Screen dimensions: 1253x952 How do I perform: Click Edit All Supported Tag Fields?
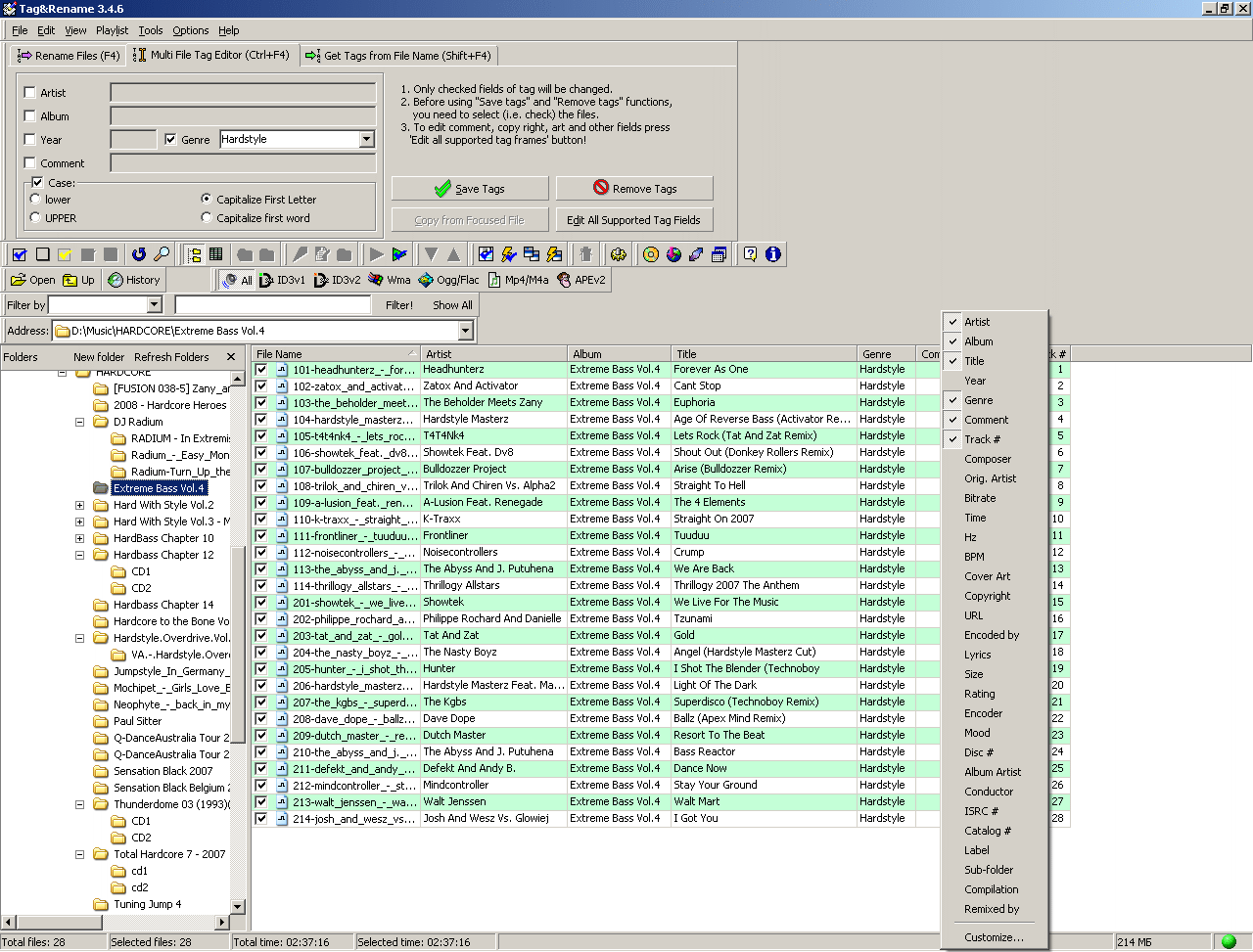click(x=634, y=220)
